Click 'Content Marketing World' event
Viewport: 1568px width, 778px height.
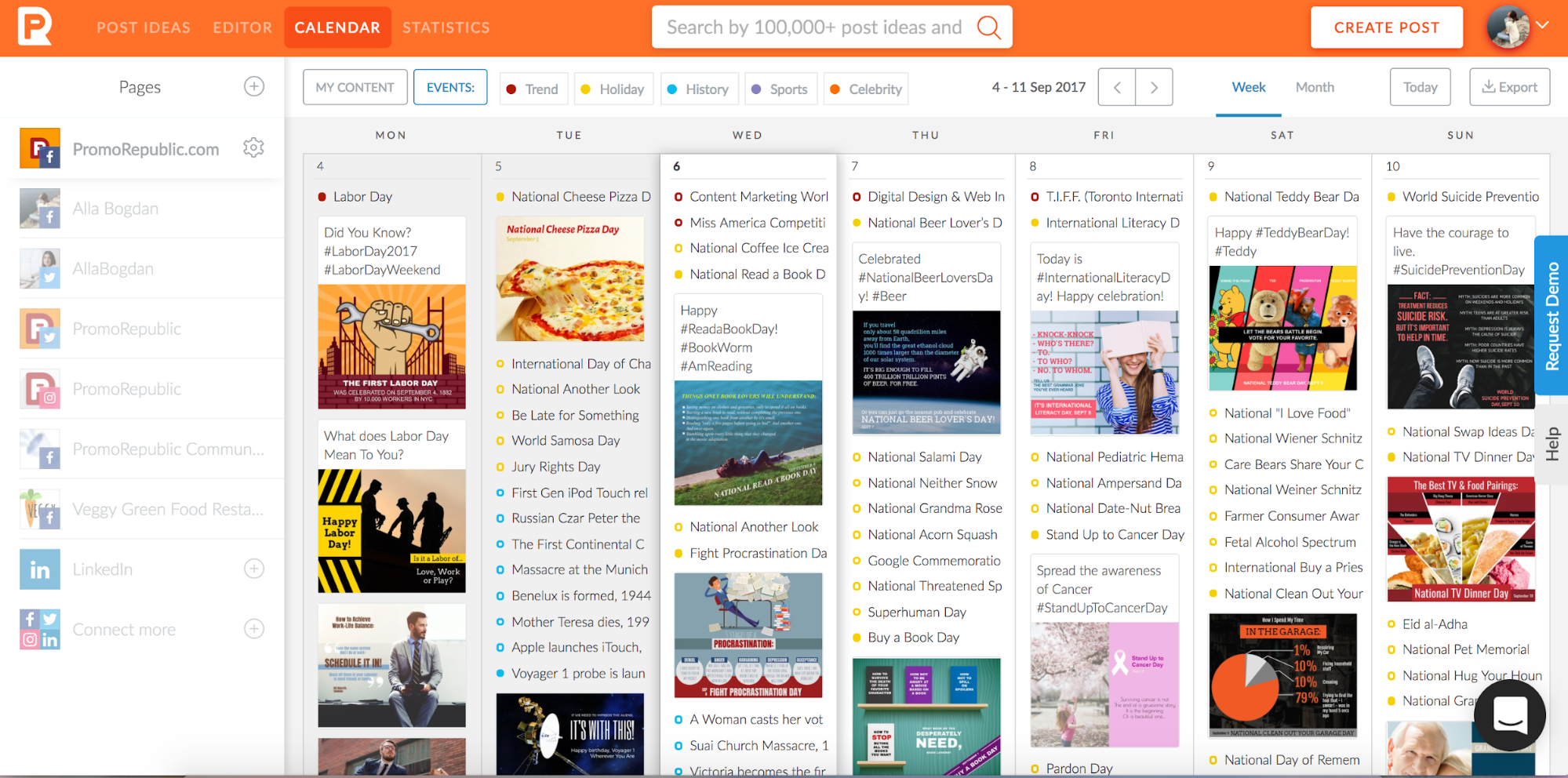click(x=759, y=197)
